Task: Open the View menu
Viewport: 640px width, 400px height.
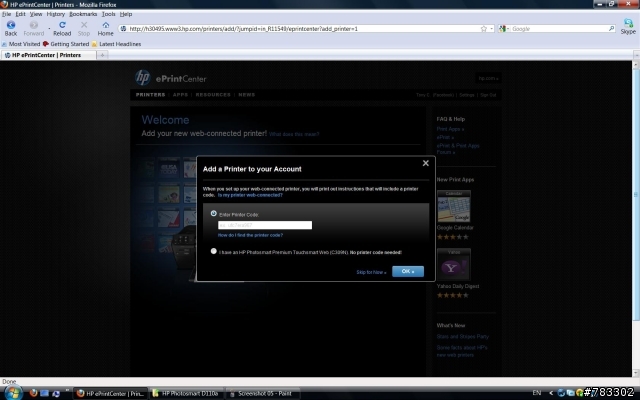Action: 36,14
